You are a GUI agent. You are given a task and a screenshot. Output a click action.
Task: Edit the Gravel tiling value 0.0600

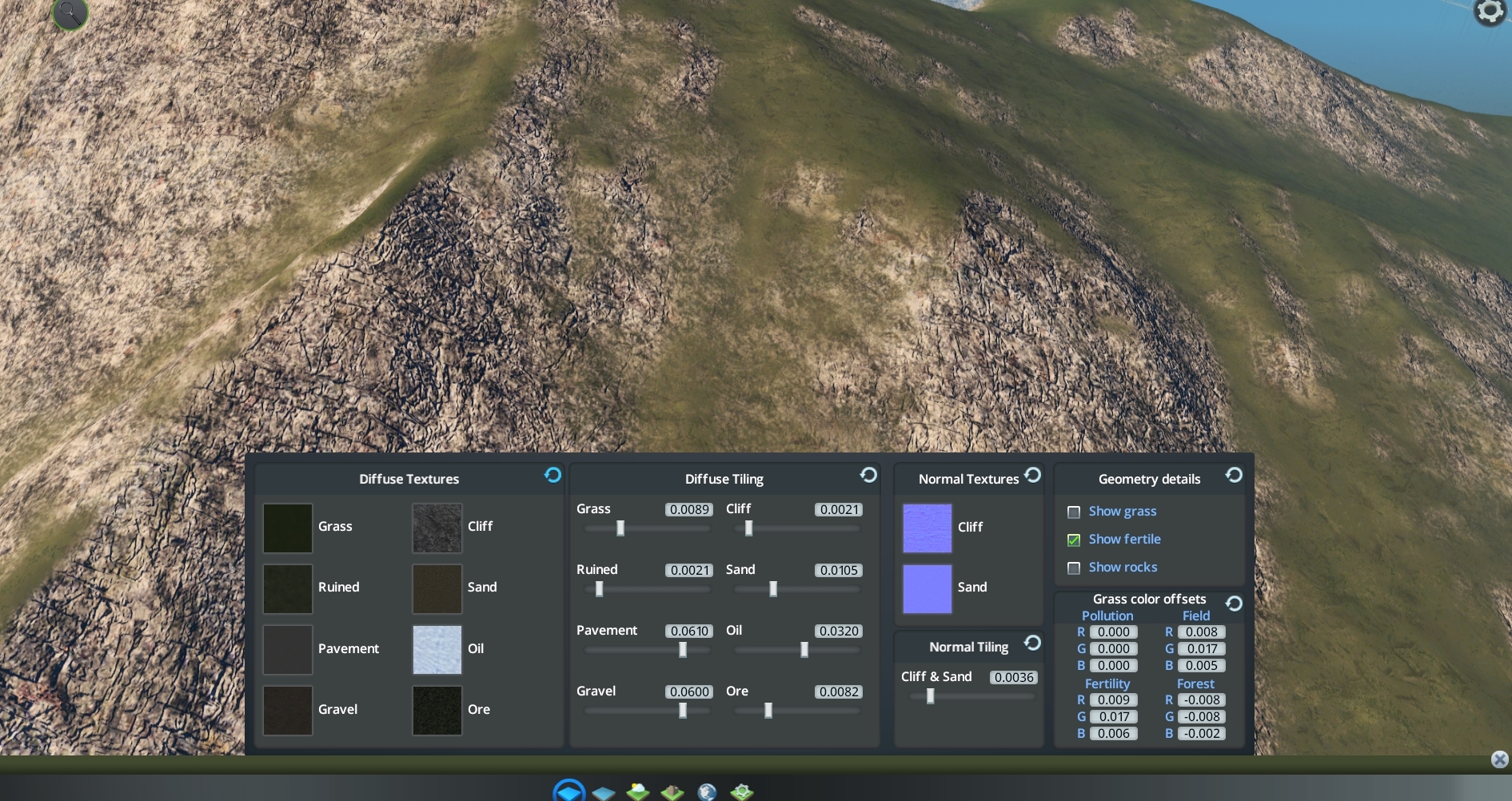pos(688,691)
